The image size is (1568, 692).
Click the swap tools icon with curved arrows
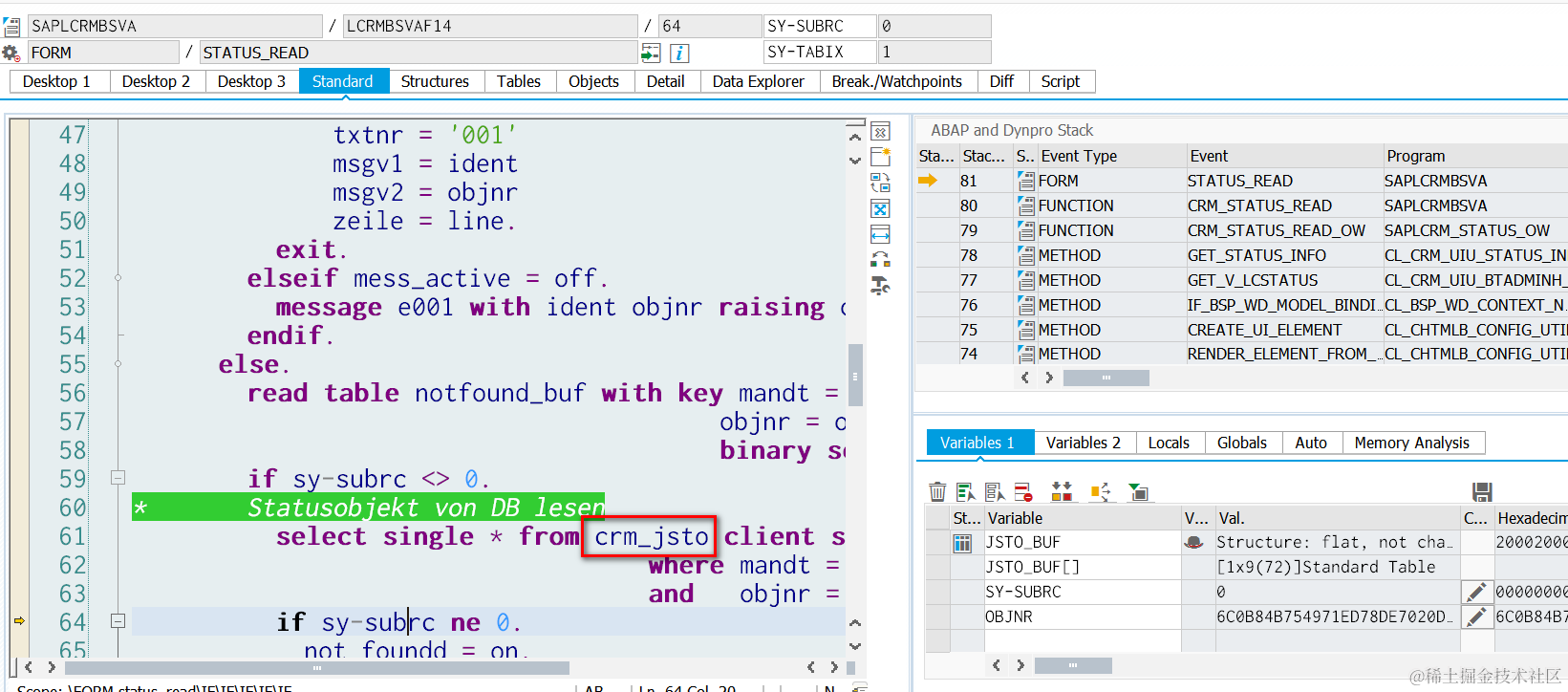point(880,183)
